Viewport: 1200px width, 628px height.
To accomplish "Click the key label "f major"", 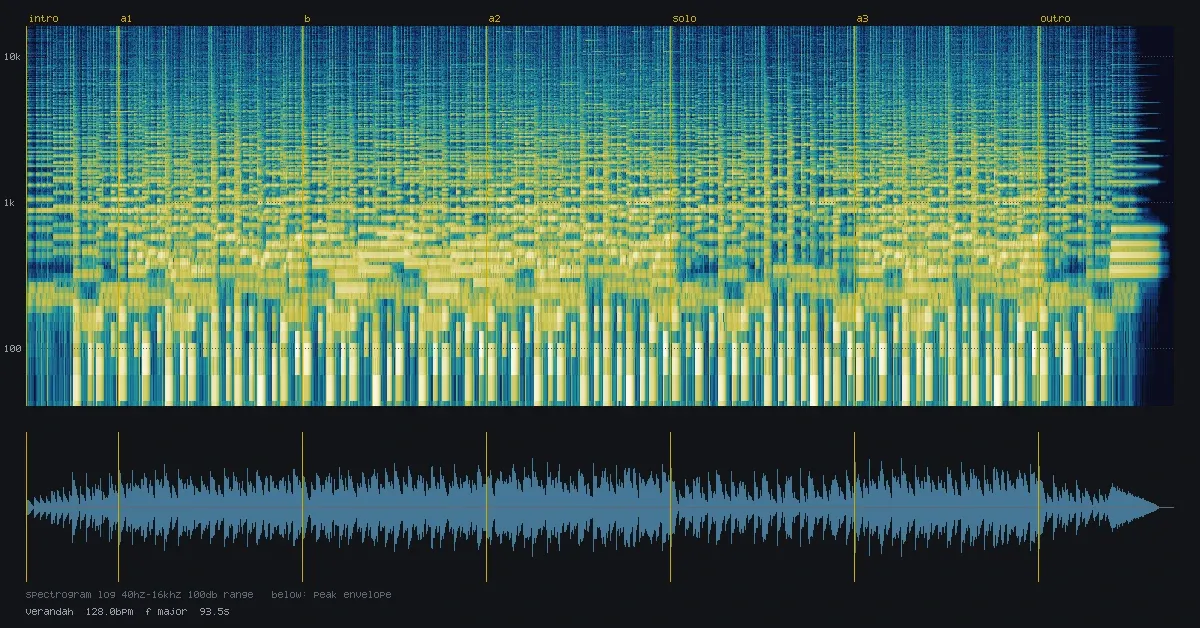I will pos(166,610).
